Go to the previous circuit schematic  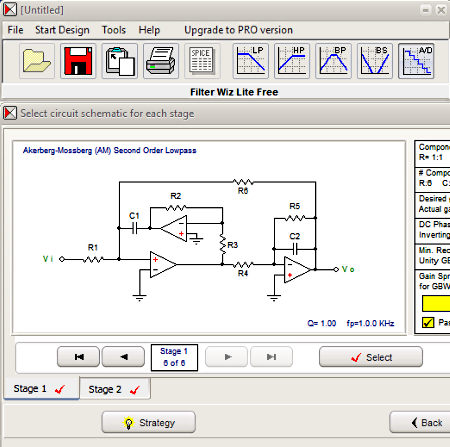(123, 357)
